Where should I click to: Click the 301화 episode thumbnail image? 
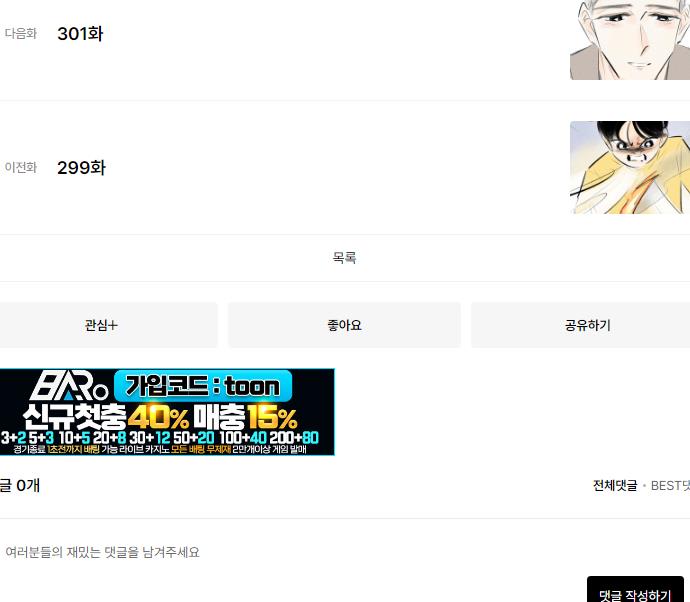pos(630,40)
